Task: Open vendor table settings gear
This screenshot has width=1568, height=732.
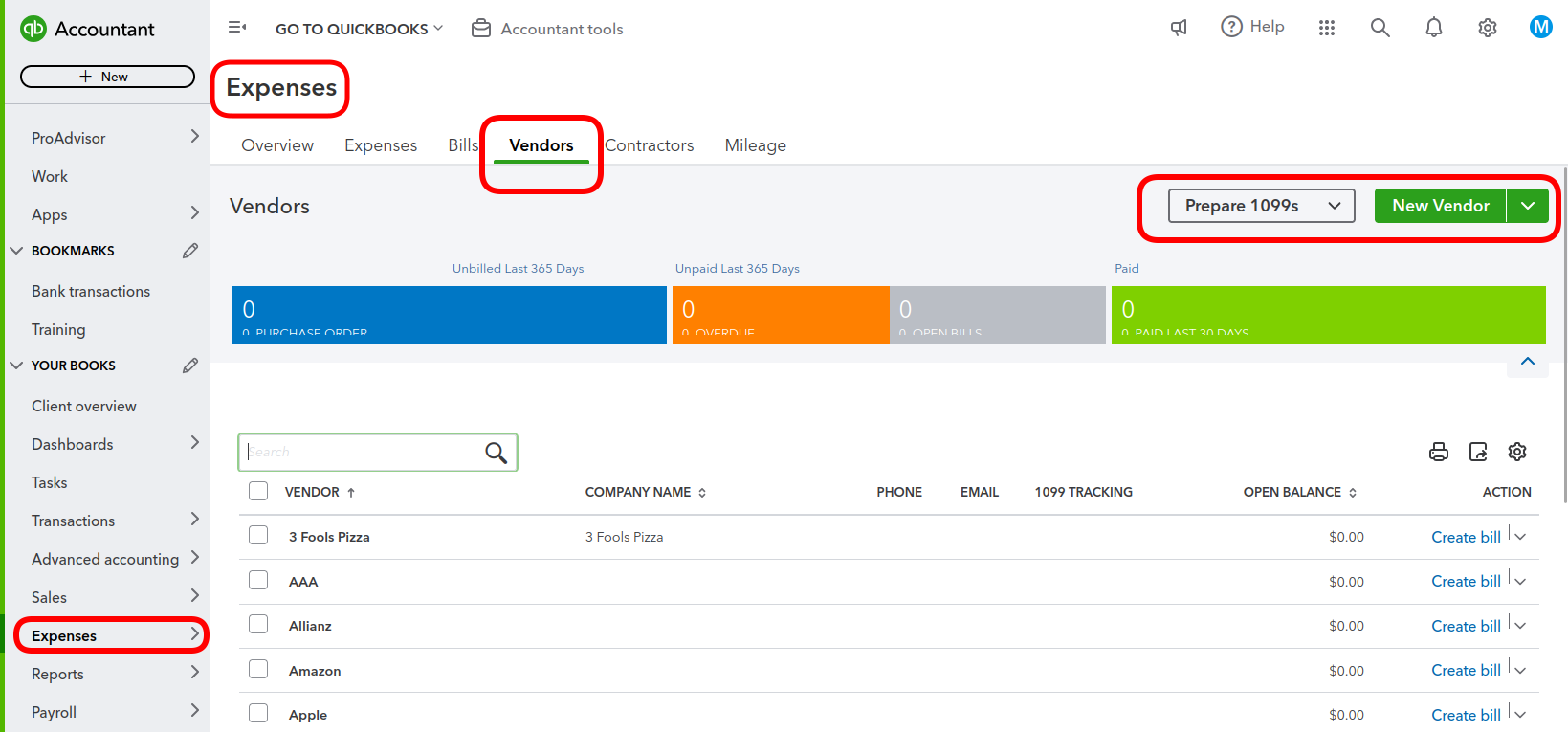Action: click(1517, 452)
